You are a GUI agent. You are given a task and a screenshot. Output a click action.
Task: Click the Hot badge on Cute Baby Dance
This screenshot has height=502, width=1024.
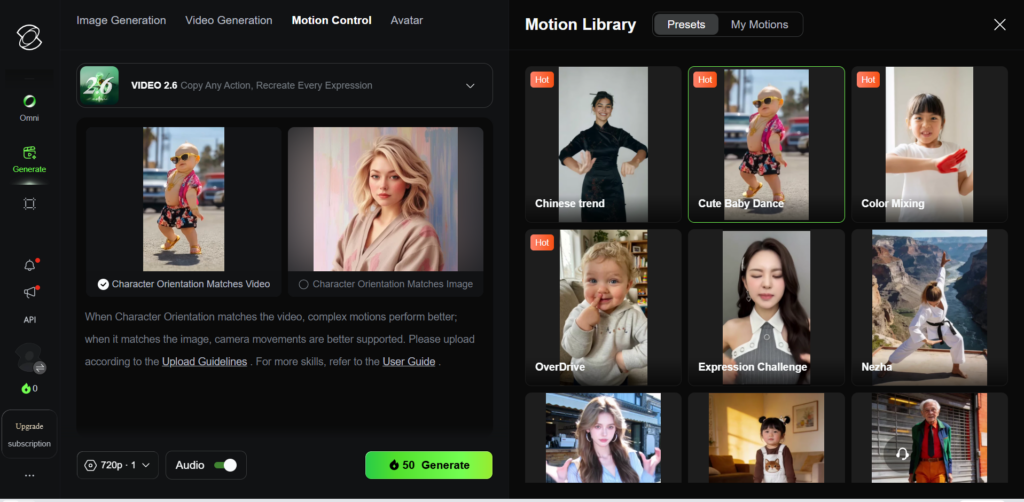point(705,80)
